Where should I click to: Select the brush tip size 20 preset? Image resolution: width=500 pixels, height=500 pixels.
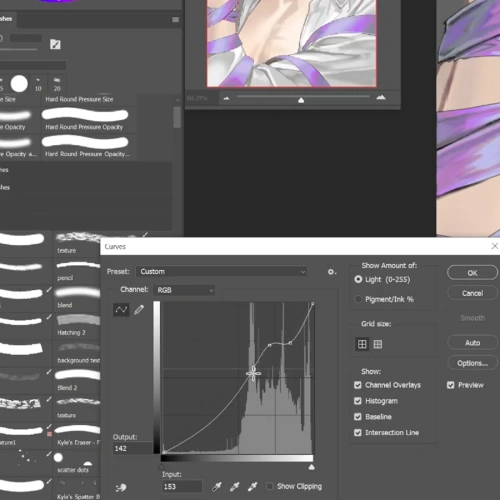pyautogui.click(x=57, y=84)
